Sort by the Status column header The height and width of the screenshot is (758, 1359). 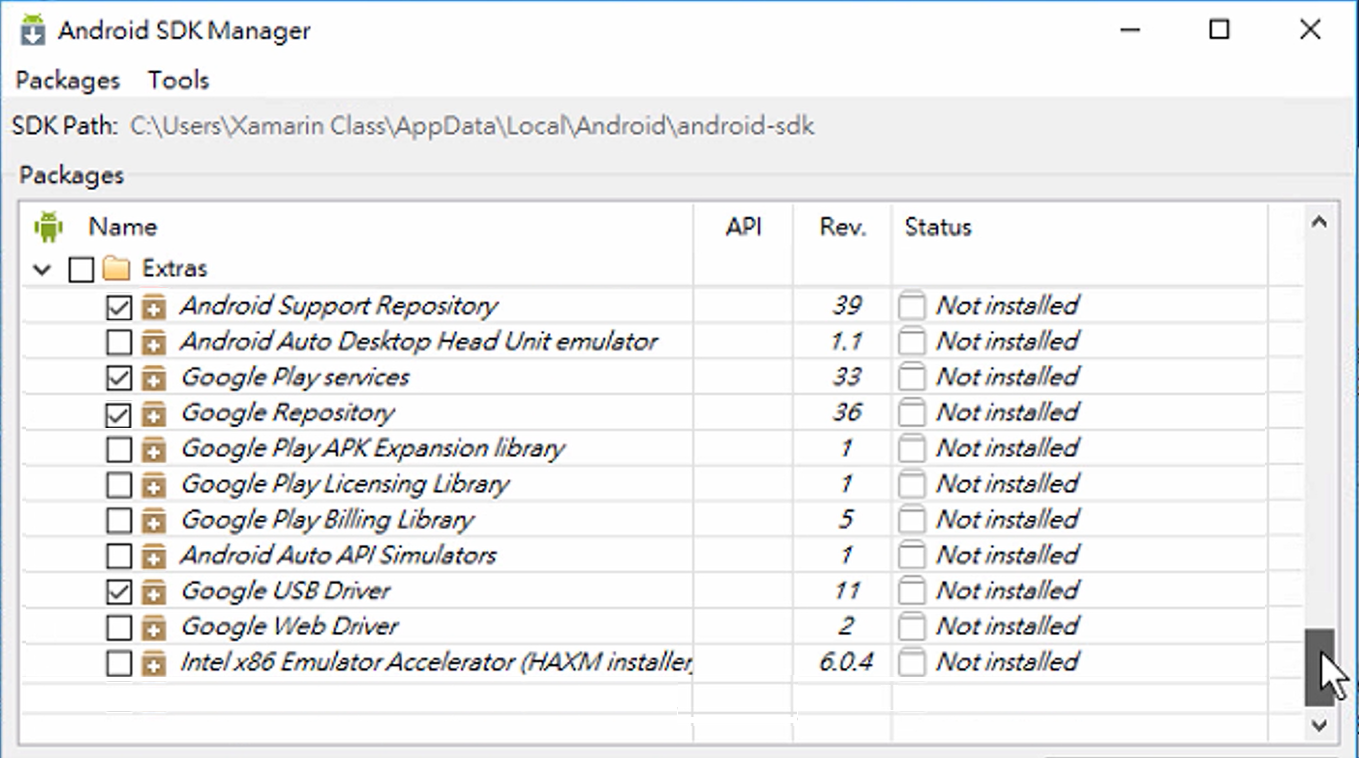(938, 227)
